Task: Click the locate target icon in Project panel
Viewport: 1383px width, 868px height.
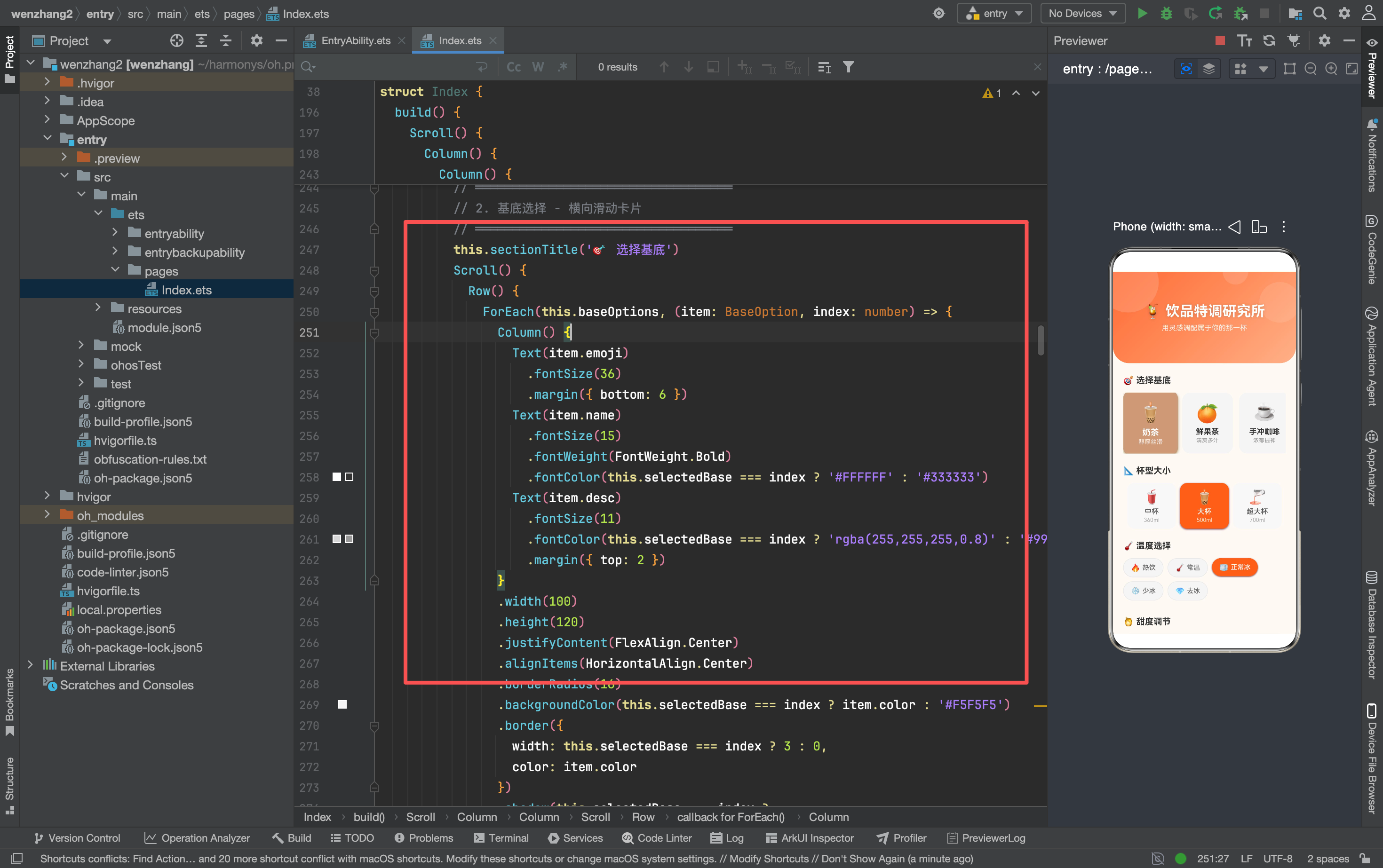Action: (x=177, y=41)
